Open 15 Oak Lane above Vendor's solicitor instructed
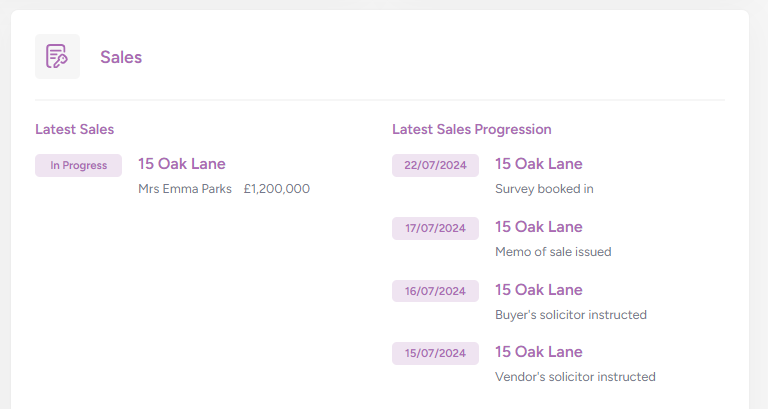768x409 pixels. 539,352
